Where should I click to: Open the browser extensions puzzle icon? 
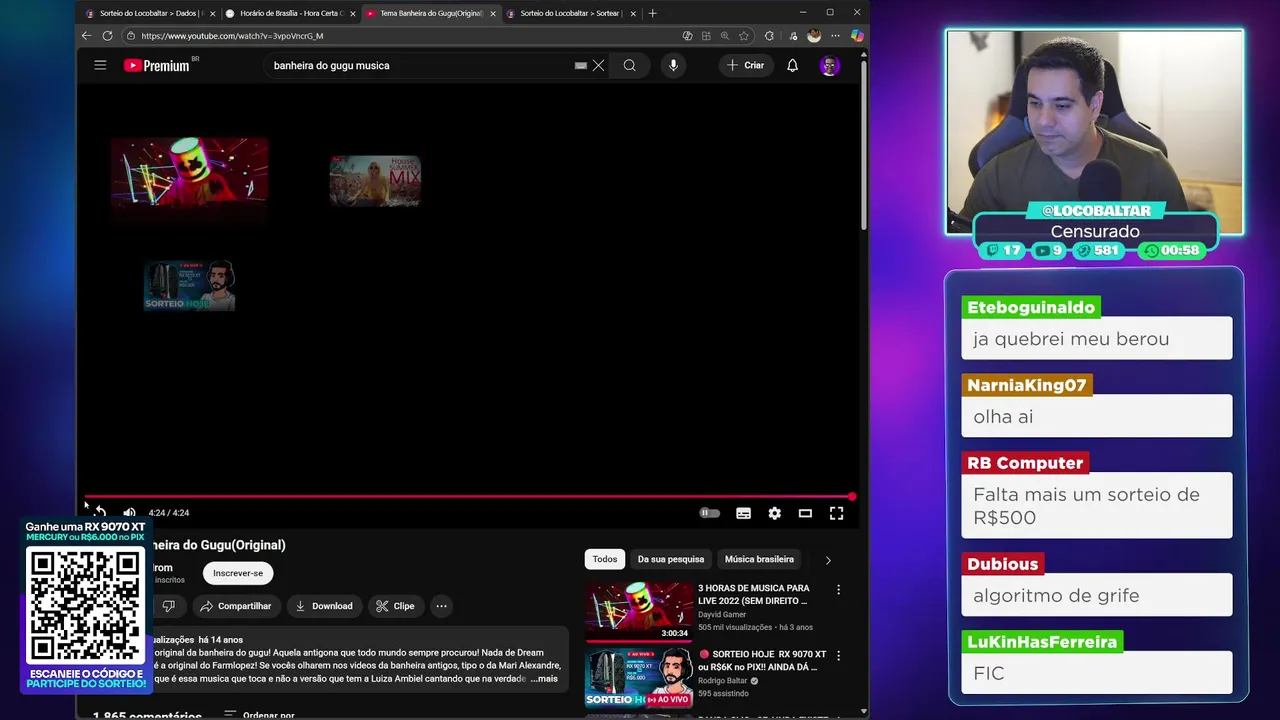[769, 36]
